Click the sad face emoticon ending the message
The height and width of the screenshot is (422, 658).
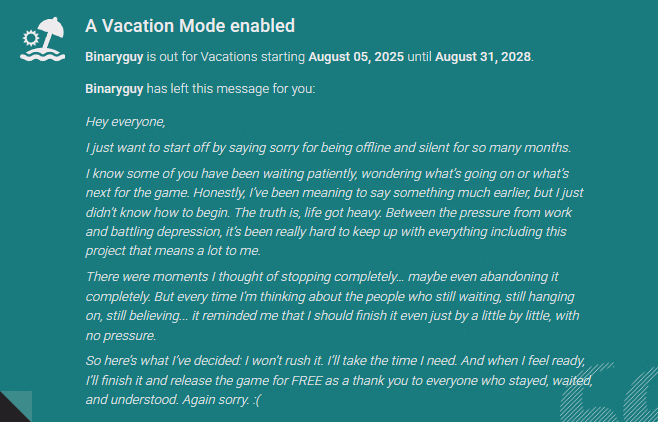[x=256, y=400]
